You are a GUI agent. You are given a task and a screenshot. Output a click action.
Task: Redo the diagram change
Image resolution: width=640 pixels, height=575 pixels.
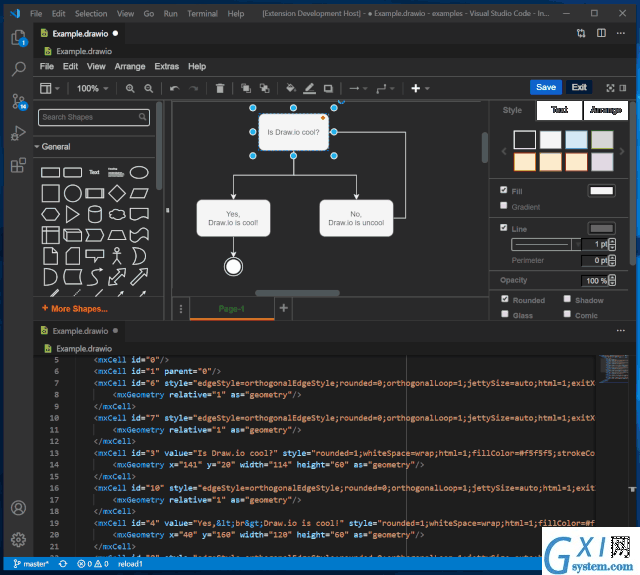coord(193,88)
